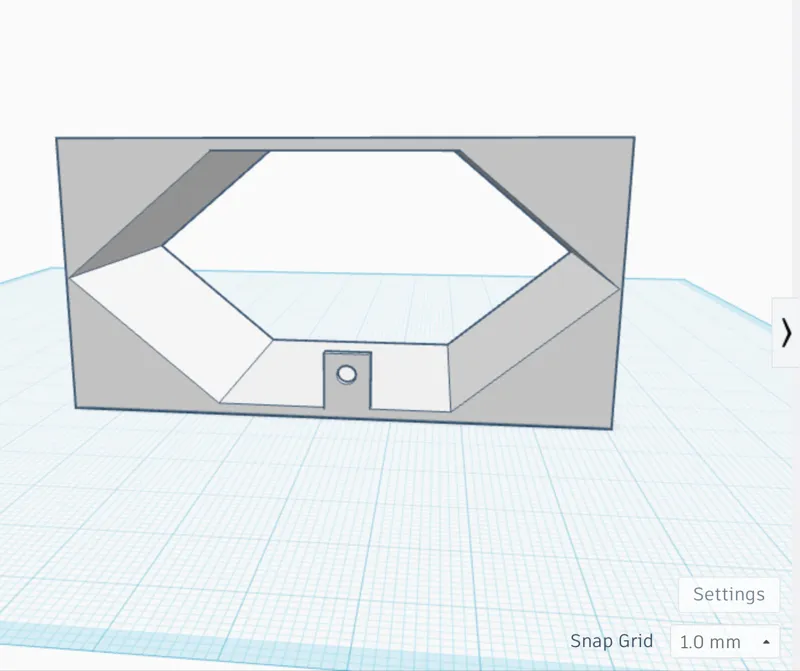
Task: Expand the collapsed side panel chevron
Action: click(786, 333)
